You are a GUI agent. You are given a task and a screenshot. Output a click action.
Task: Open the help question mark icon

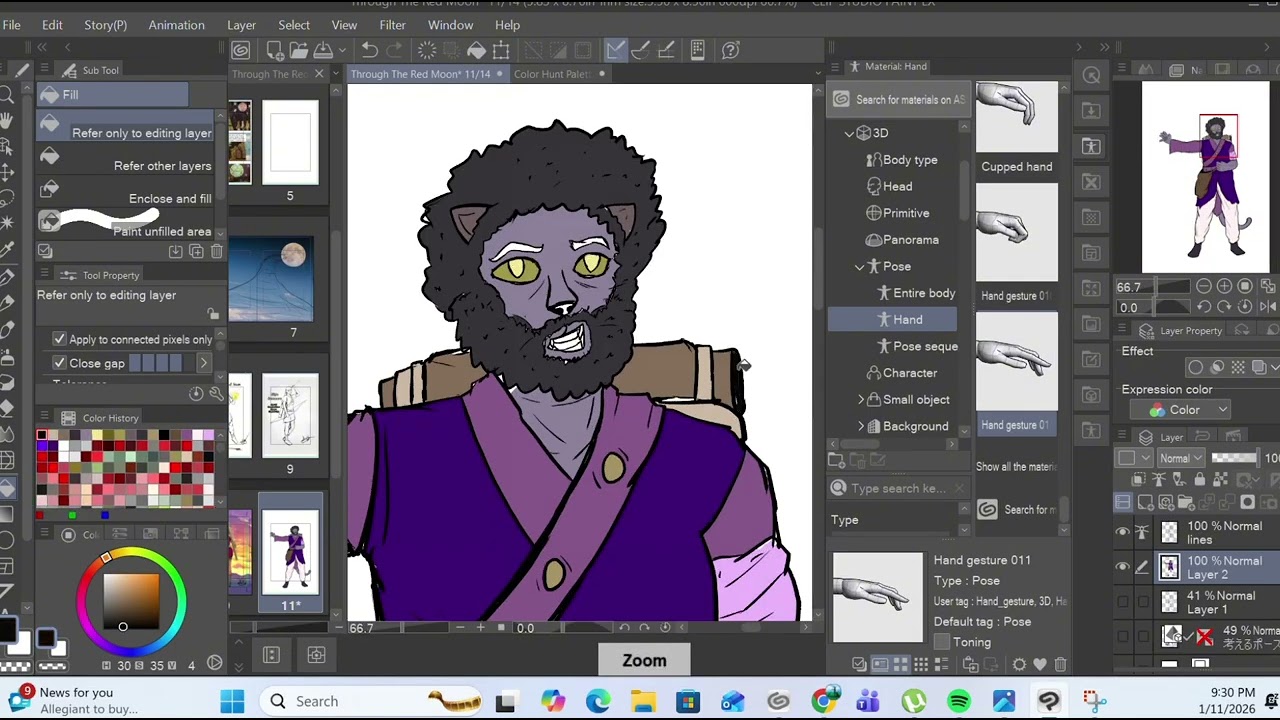[x=731, y=50]
